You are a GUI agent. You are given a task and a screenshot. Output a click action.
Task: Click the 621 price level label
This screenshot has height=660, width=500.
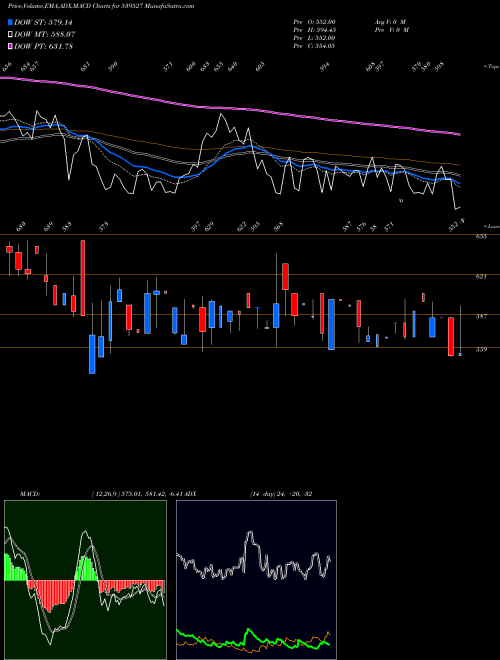tap(481, 277)
